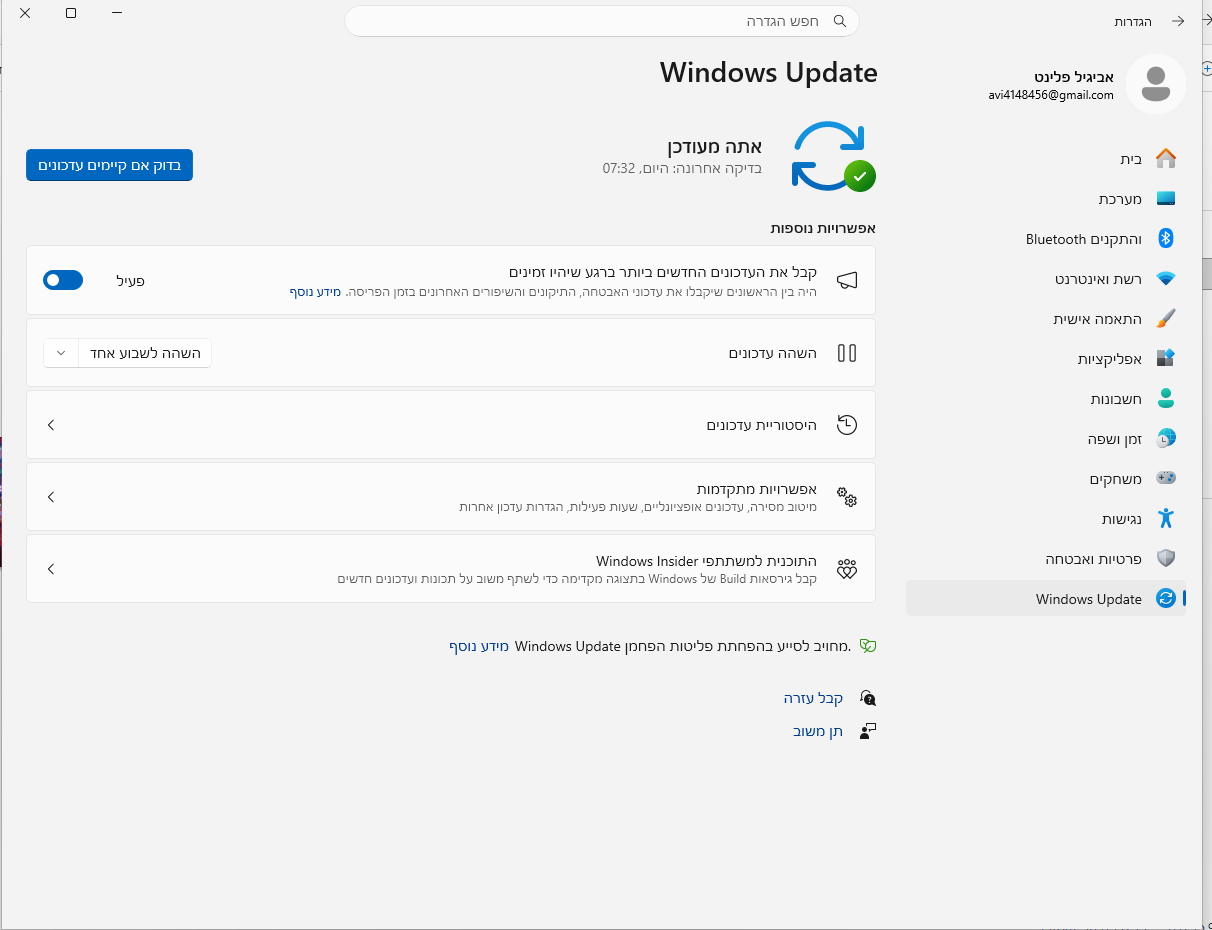
Task: Click the Personalization paintbrush icon
Action: coord(1165,319)
